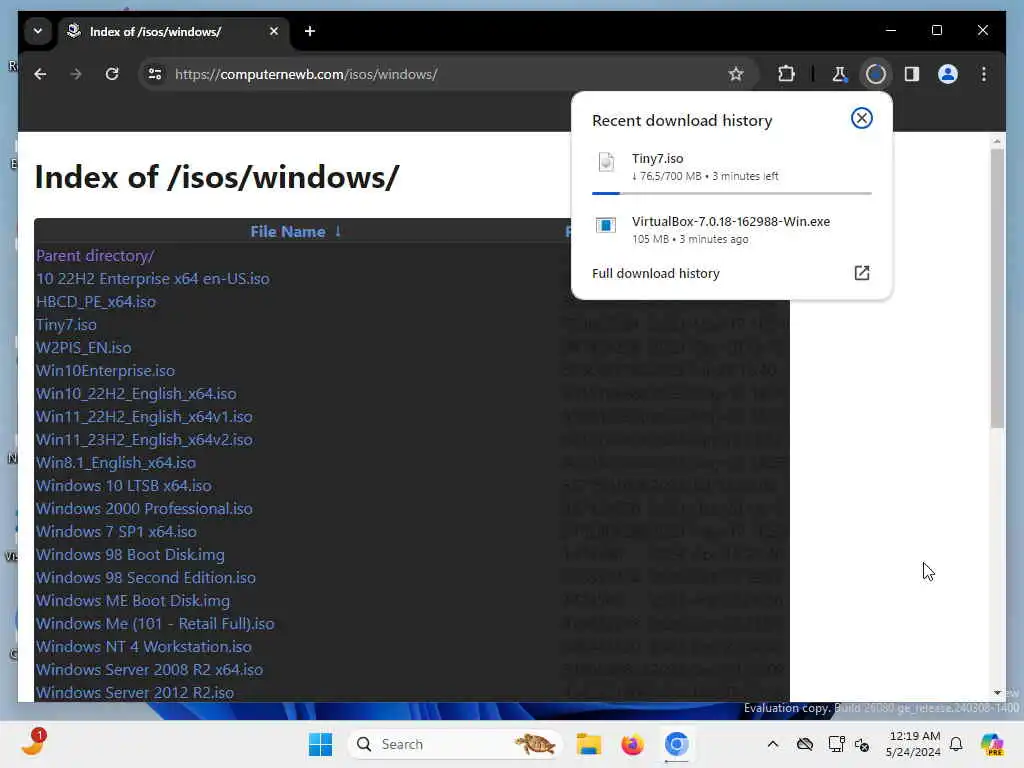Click the open-in-new-tab icon beside Full download history
This screenshot has height=768, width=1024.
pyautogui.click(x=862, y=273)
